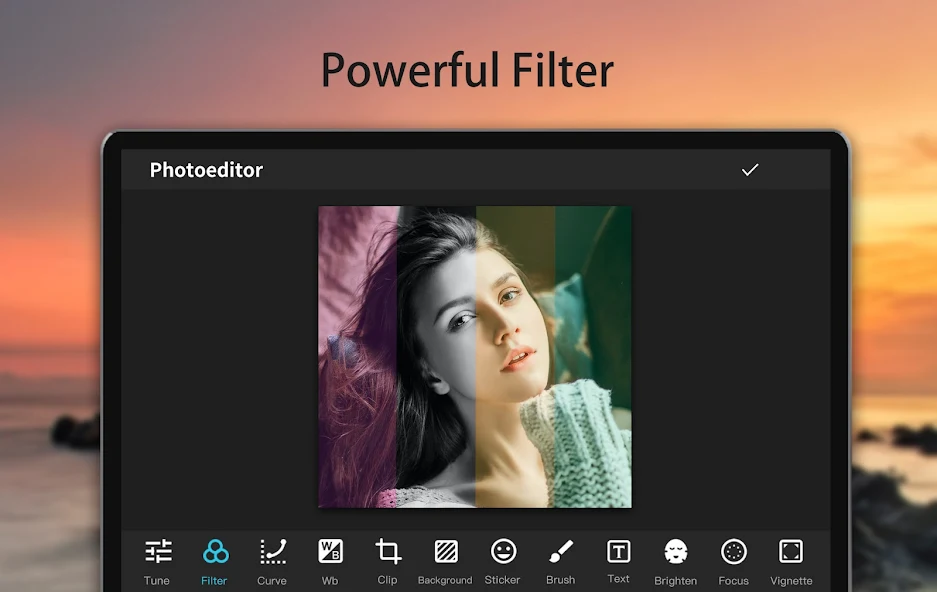The image size is (937, 592).
Task: Click the "Filter" text label in toolbar
Action: 214,581
